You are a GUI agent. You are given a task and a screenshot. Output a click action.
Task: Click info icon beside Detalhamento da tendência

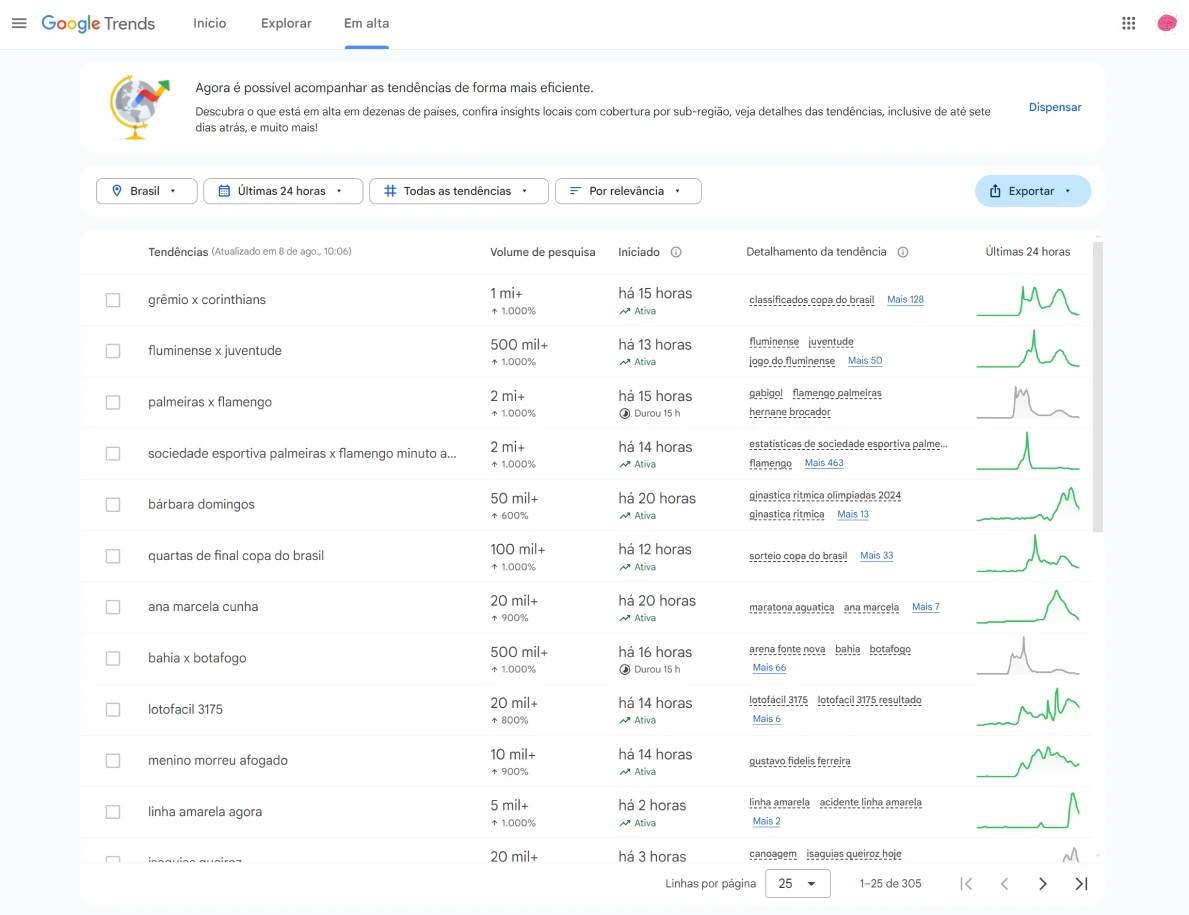(x=902, y=252)
